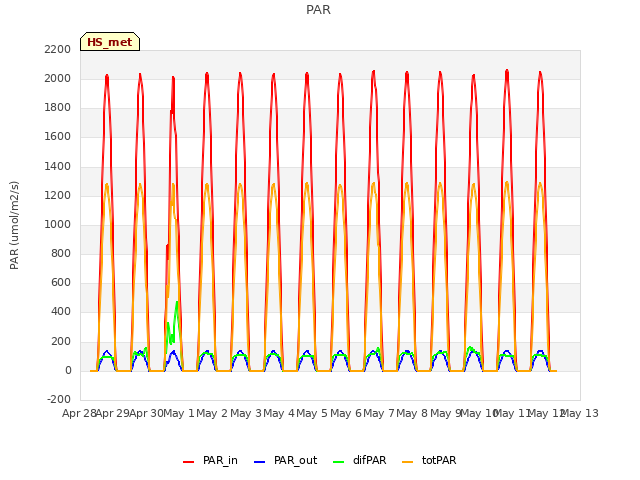Click the 1600 y-axis tick label
Image resolution: width=640 pixels, height=480 pixels.
(x=58, y=136)
